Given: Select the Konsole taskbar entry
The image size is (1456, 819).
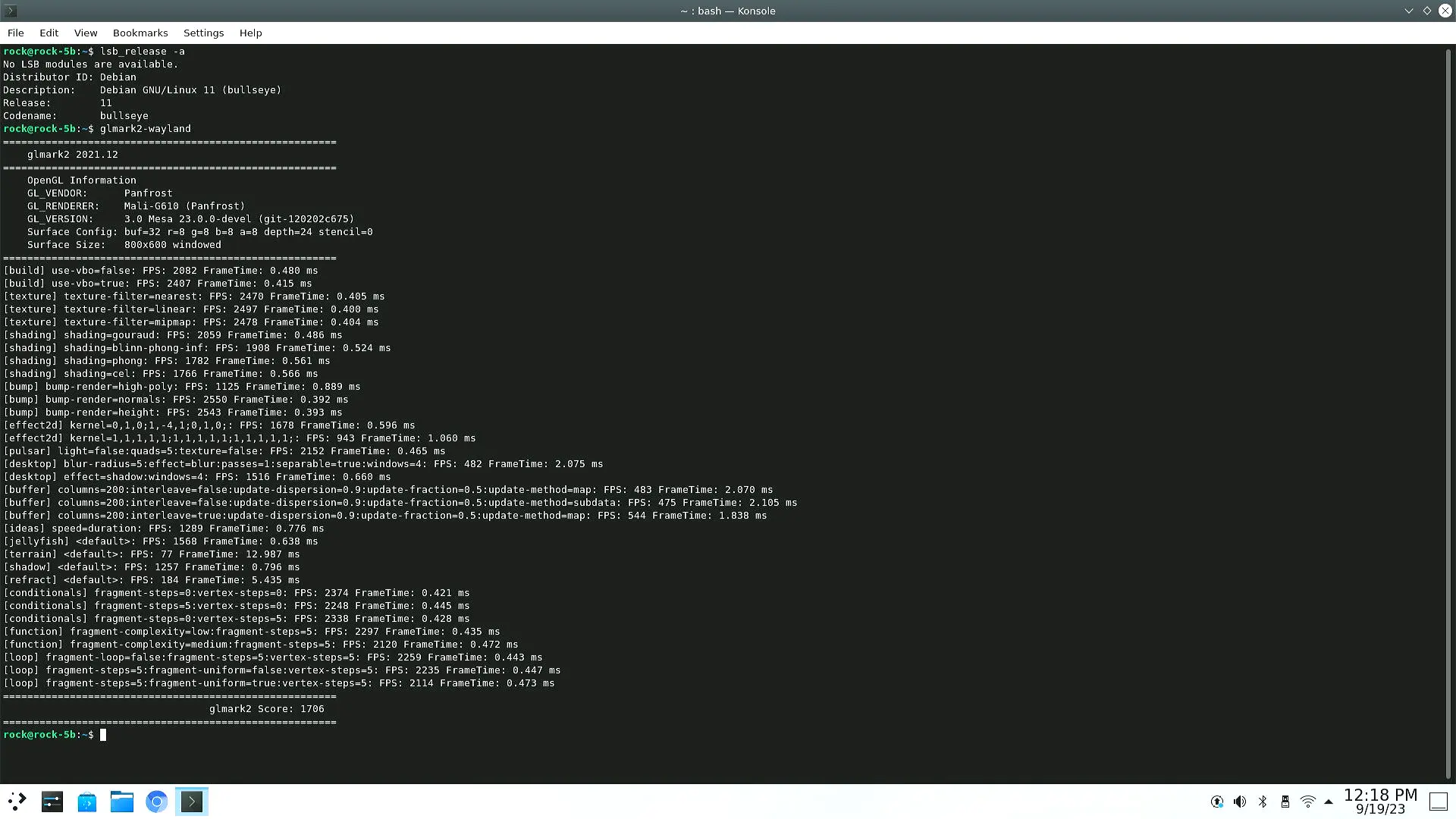Looking at the screenshot, I should (x=192, y=802).
